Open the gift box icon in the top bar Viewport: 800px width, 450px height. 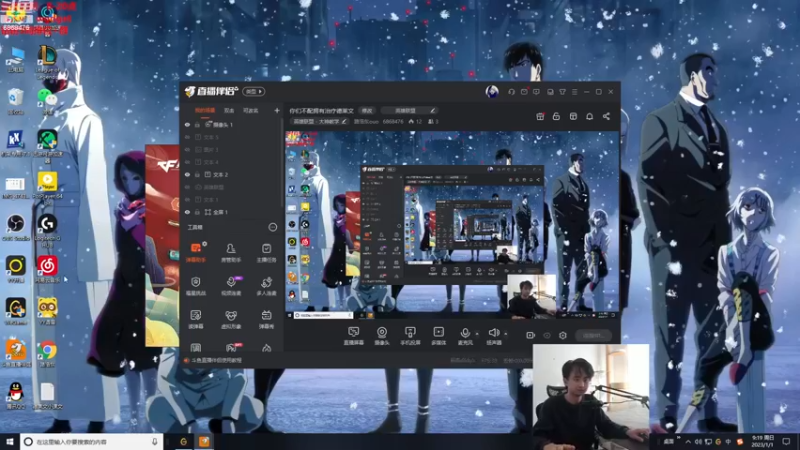coord(540,116)
